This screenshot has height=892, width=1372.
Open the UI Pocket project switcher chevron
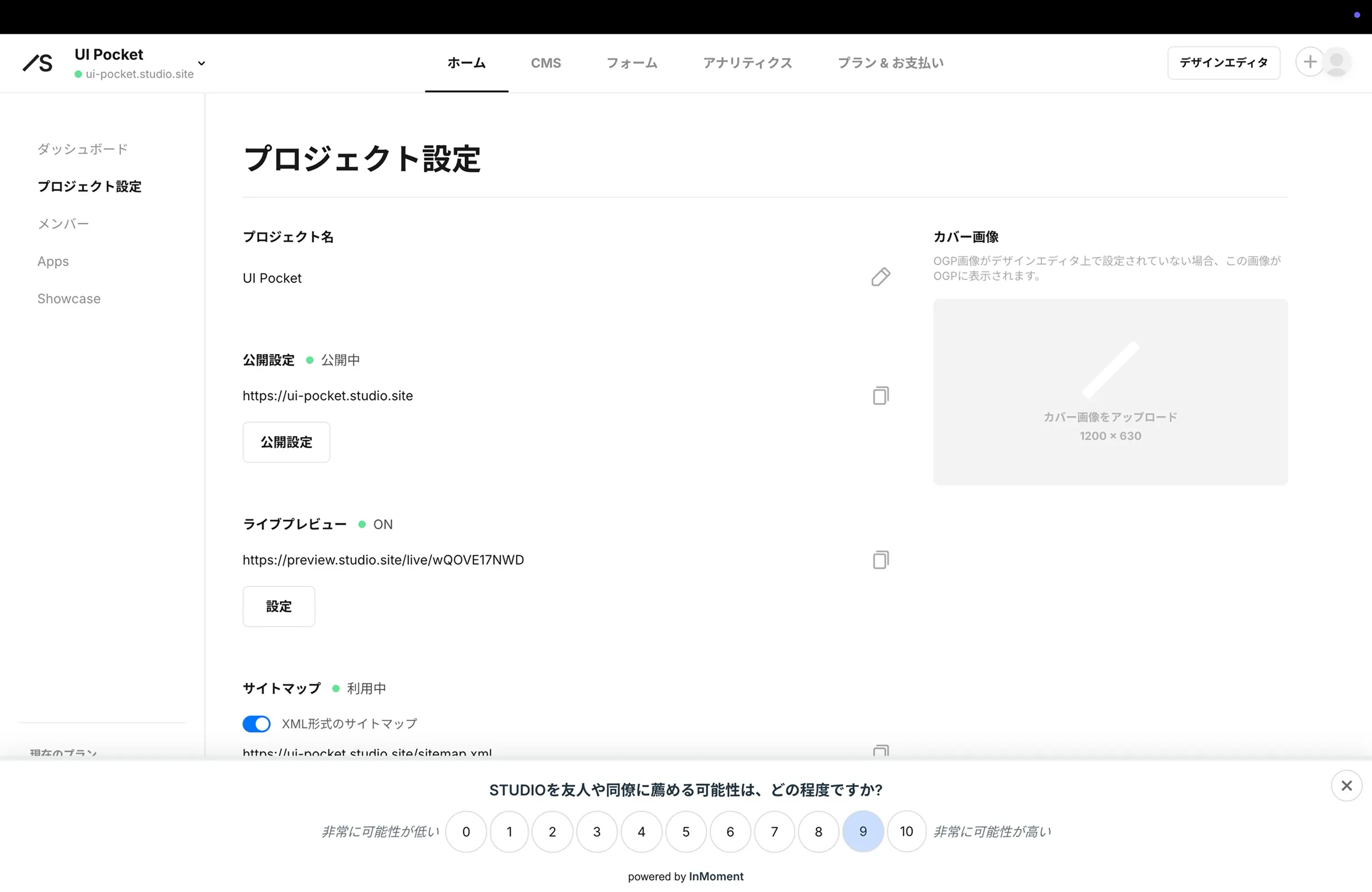(x=201, y=63)
